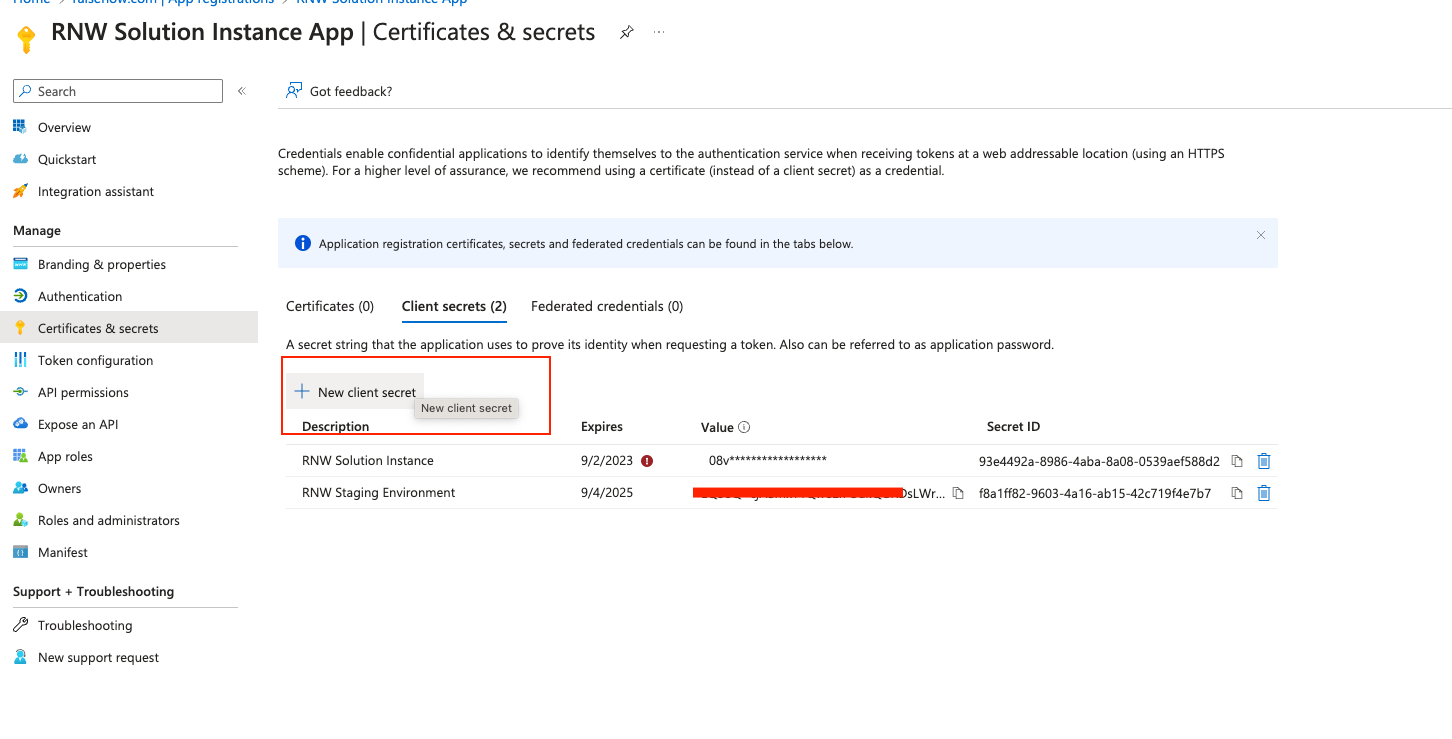Click the New support request icon

(19, 657)
